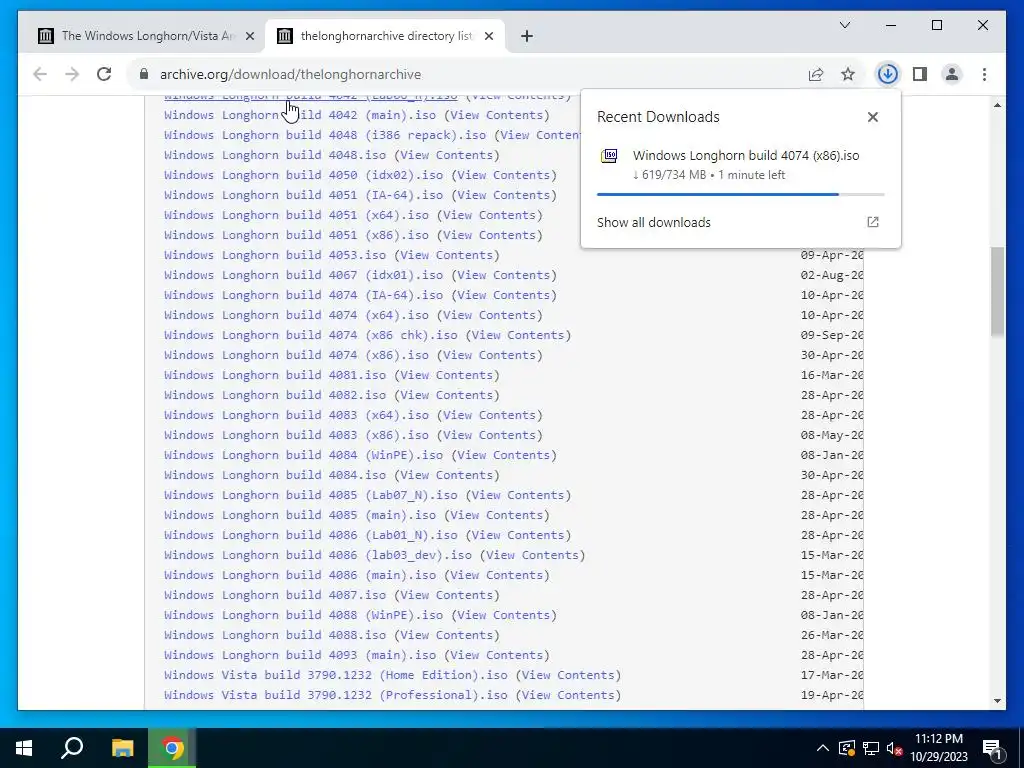Open the Chrome profile avatar
The image size is (1024, 768).
click(x=952, y=74)
